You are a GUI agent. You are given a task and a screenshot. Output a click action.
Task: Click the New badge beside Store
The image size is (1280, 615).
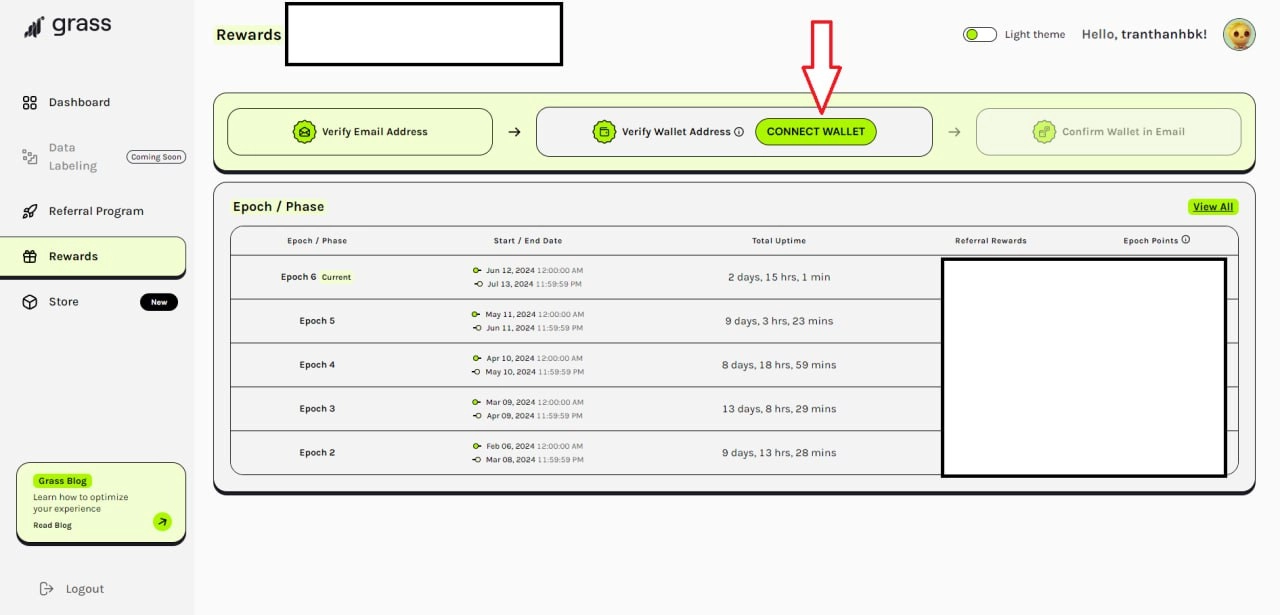(x=158, y=302)
